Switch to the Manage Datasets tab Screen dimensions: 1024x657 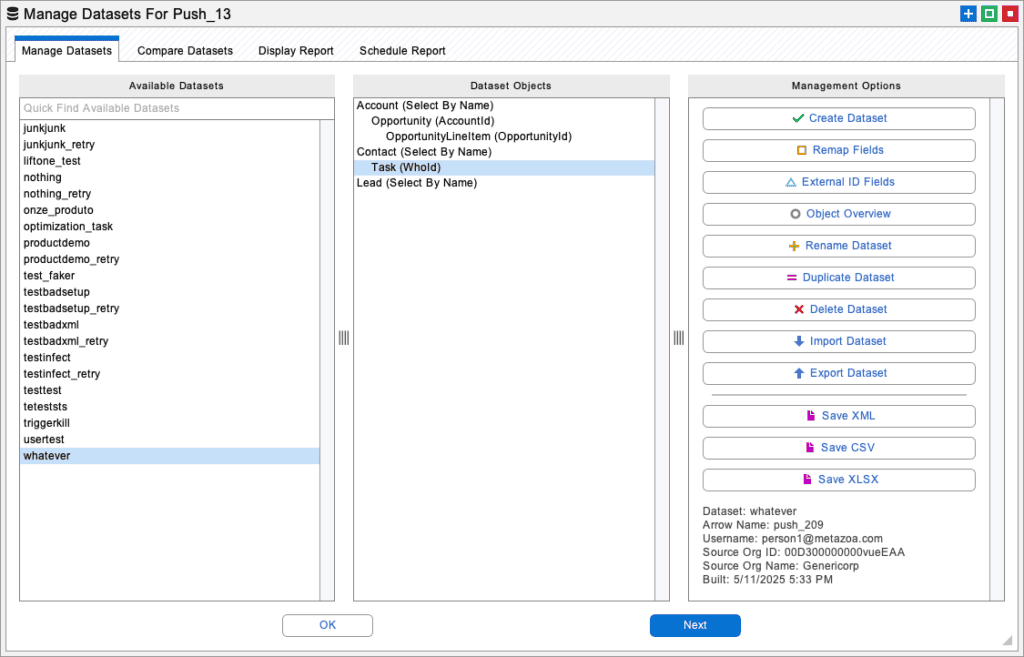67,51
